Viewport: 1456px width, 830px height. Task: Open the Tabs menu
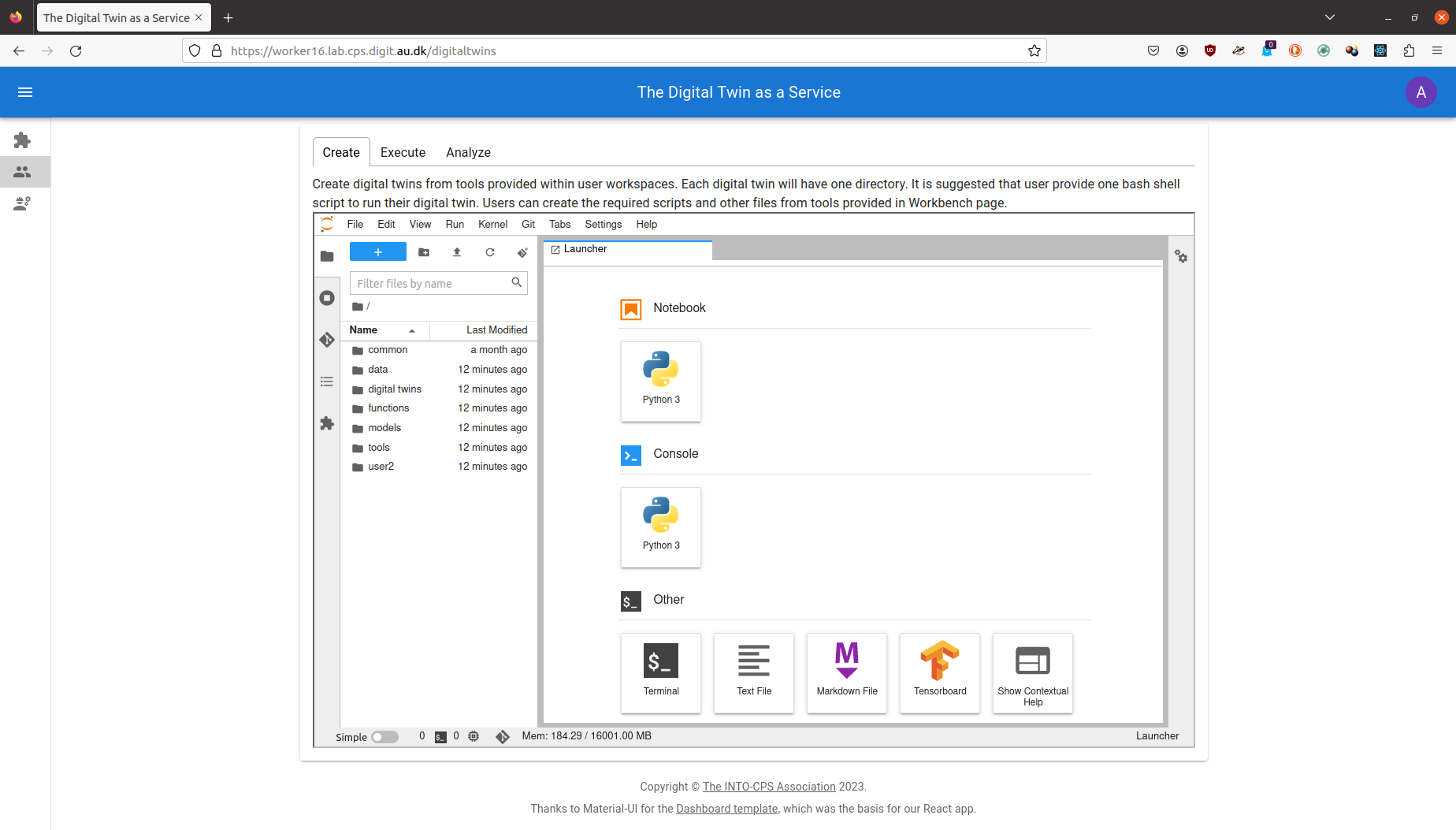click(560, 224)
